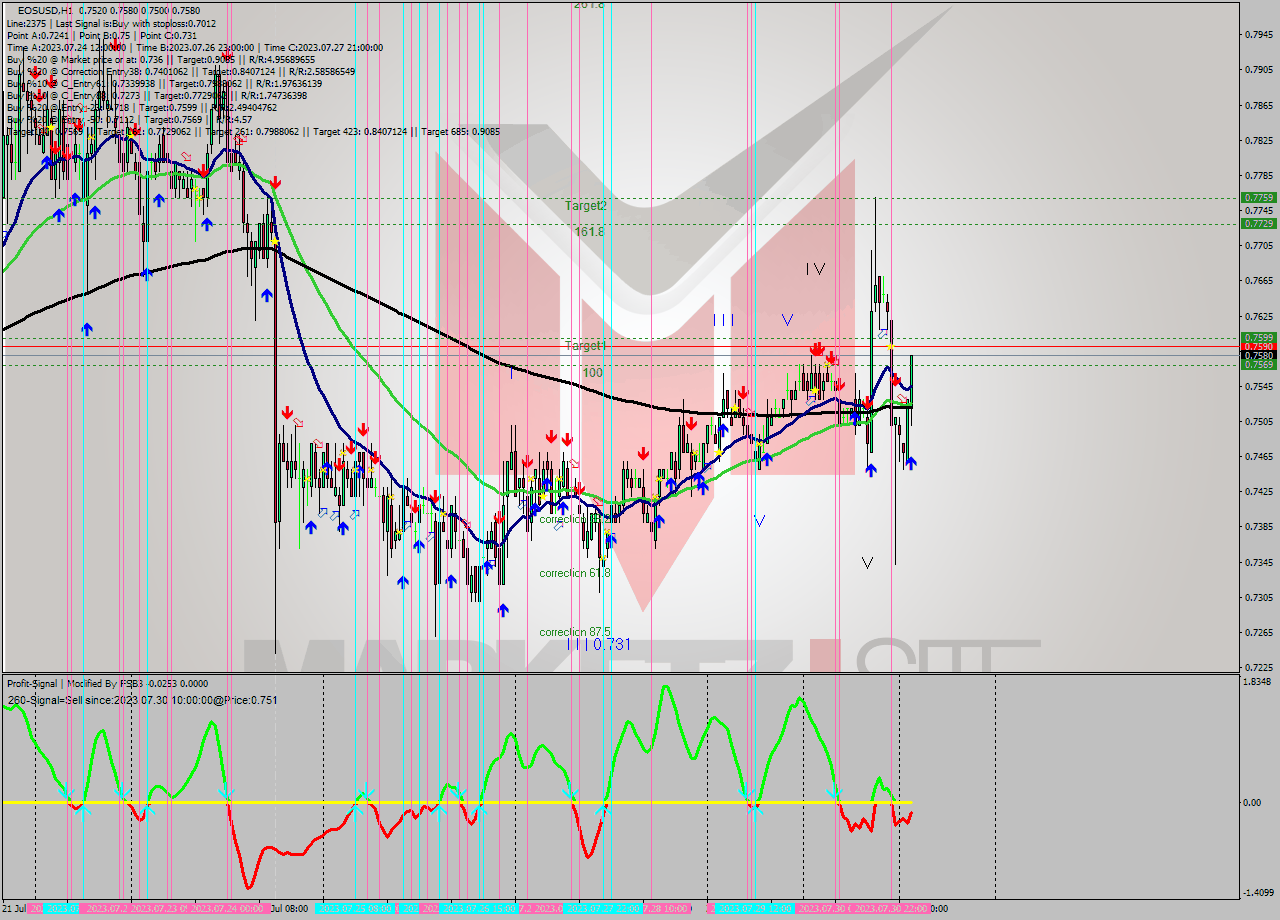
Task: Click the '21 Jul' time axis label
Action: (x=16, y=909)
